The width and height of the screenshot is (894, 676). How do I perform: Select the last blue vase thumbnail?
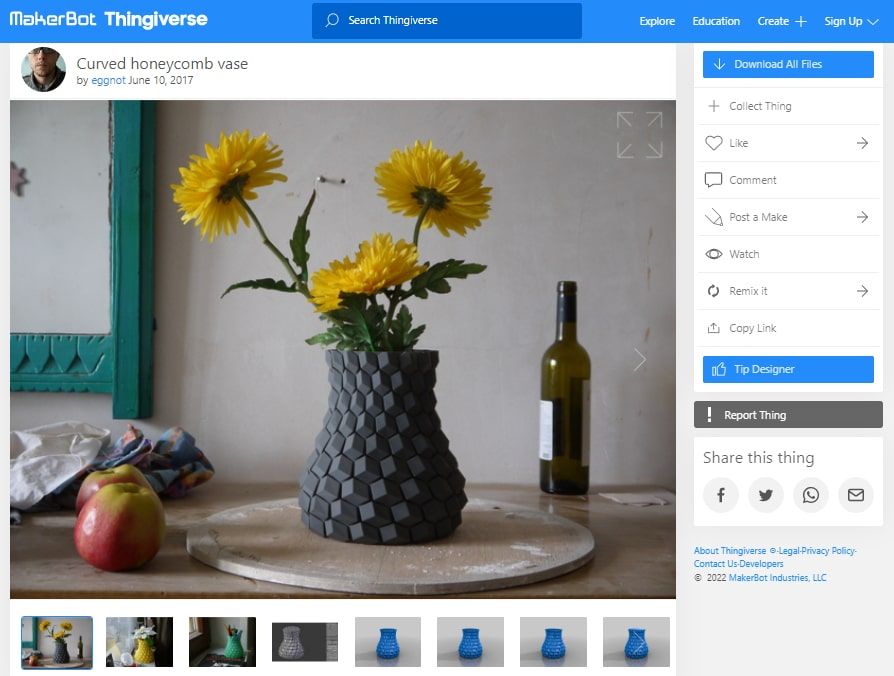click(x=635, y=641)
